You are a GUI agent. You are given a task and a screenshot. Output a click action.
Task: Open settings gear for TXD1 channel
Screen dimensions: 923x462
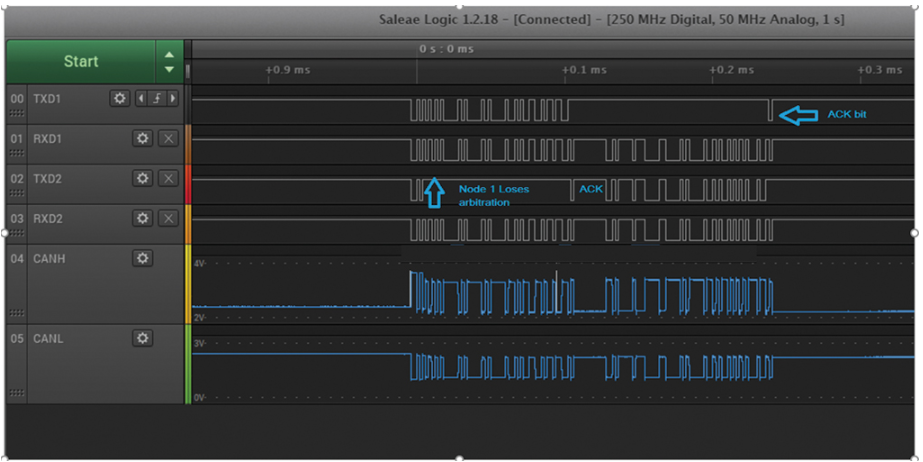(119, 98)
